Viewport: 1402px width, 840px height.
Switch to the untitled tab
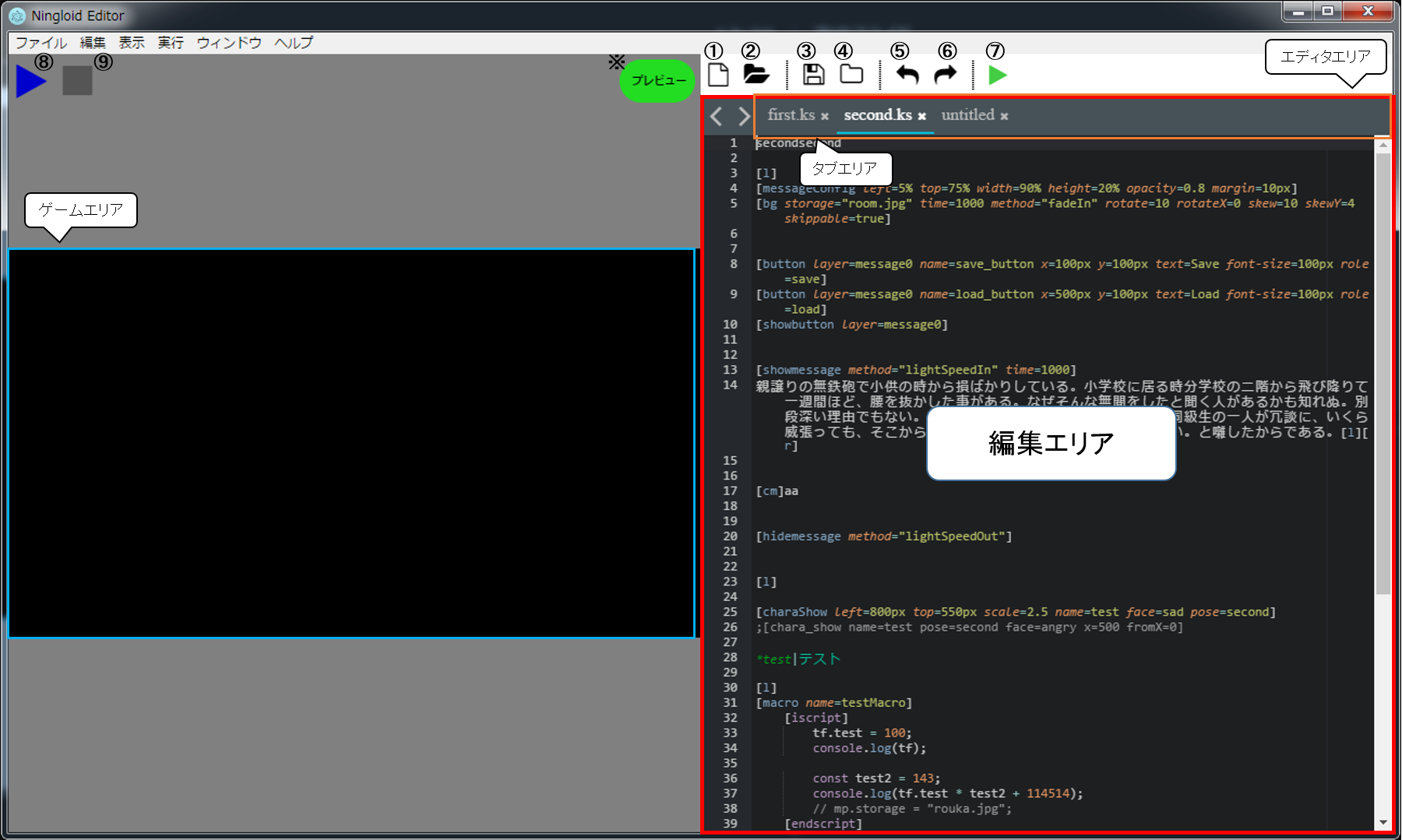(967, 115)
